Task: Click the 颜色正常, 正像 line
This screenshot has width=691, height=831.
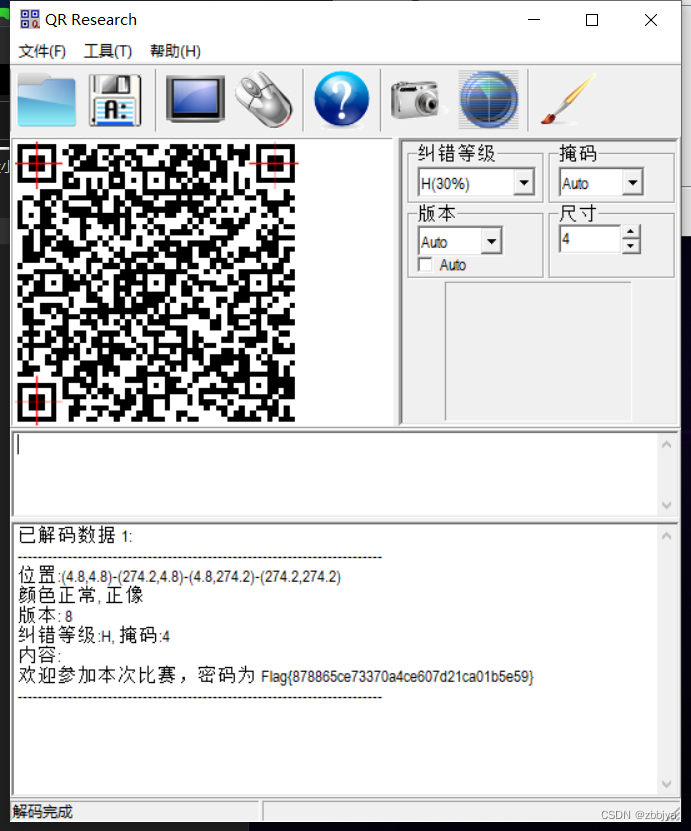Action: [x=81, y=596]
